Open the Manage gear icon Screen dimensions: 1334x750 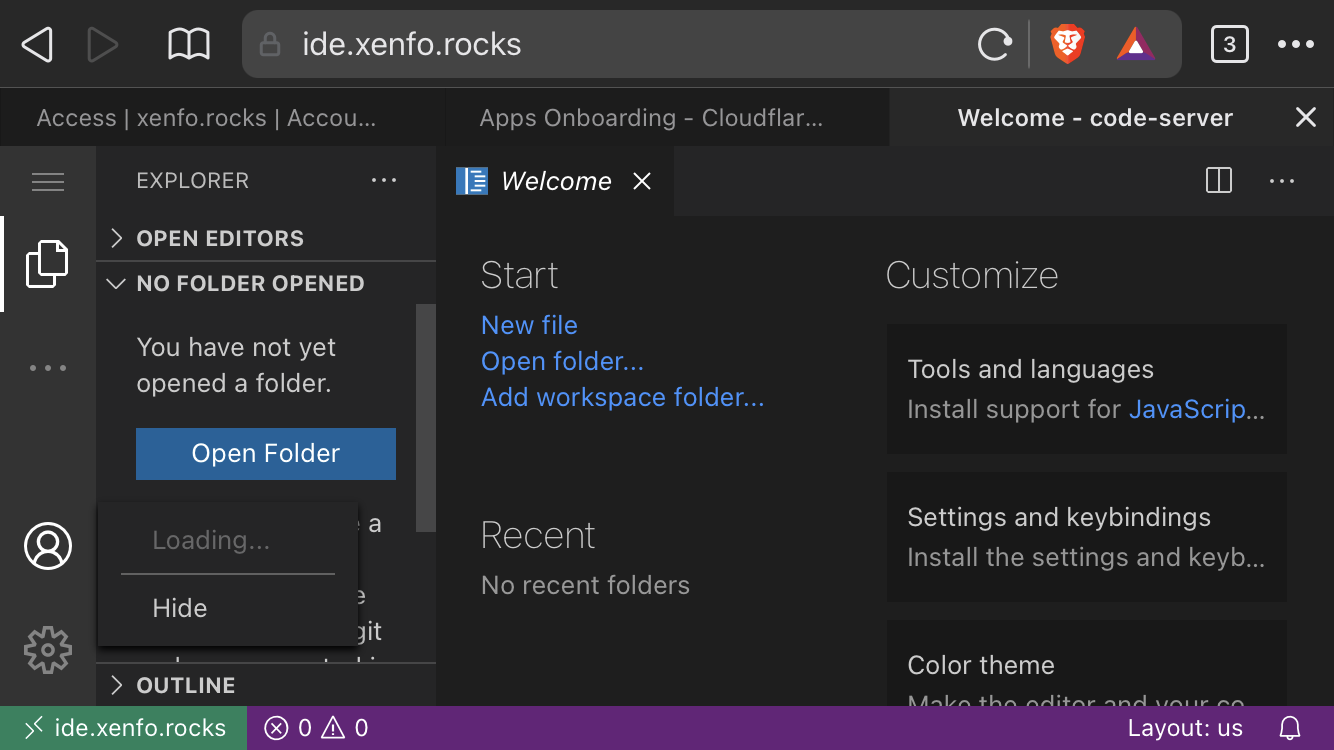pyautogui.click(x=47, y=650)
